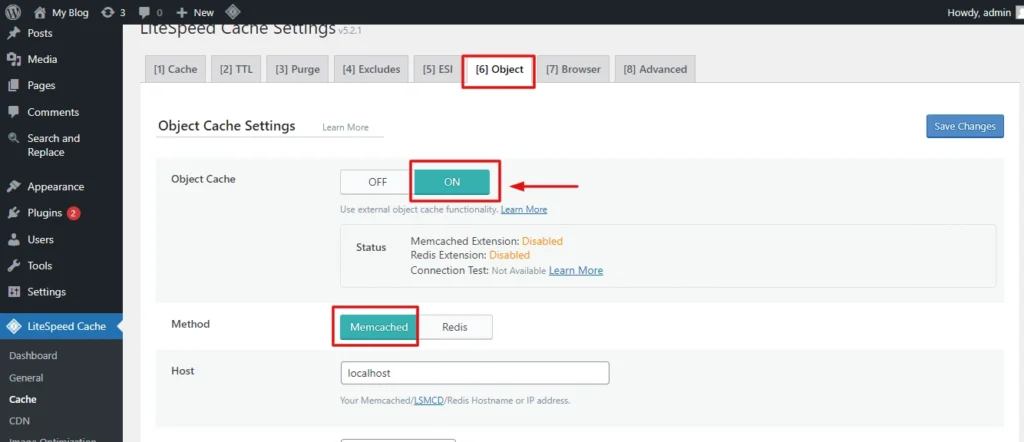
Task: Switch to the [3] Purge tab
Action: point(297,69)
